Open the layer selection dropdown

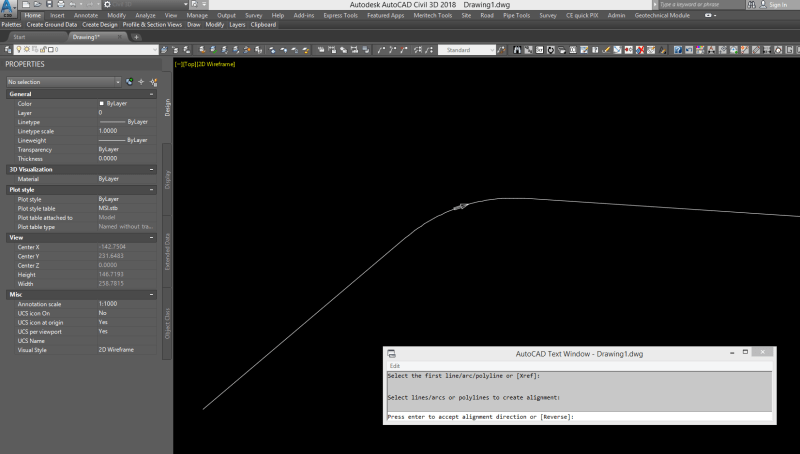coord(155,49)
